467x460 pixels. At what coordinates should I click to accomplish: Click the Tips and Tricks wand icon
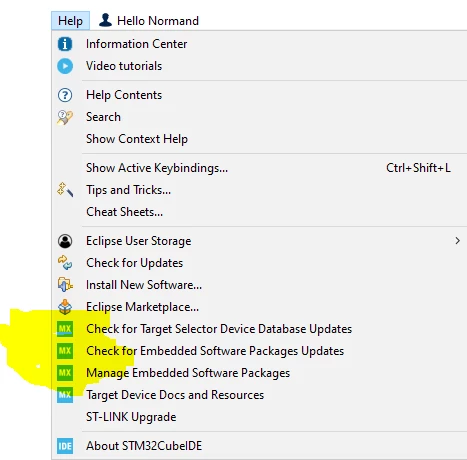point(65,190)
